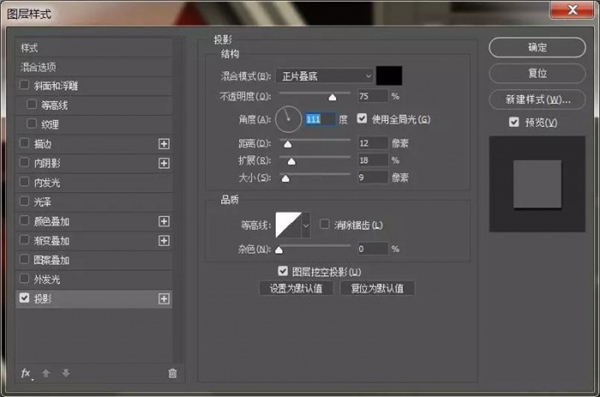Viewport: 600px width, 397px height.
Task: Enable the 消除锯齿 checkbox
Action: 324,224
